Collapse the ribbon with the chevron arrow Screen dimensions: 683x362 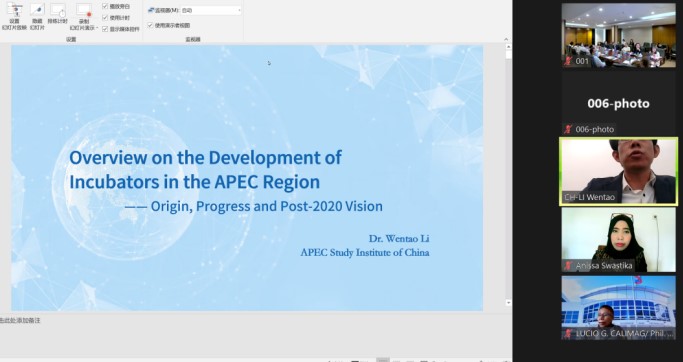[506, 39]
